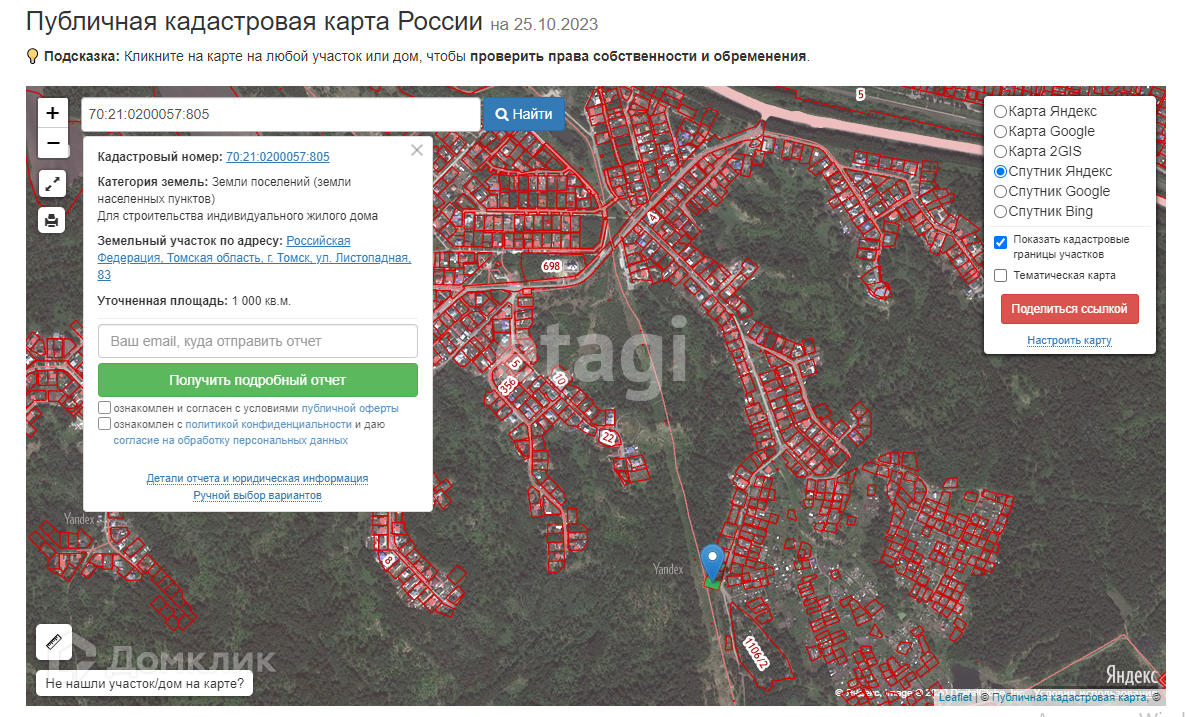This screenshot has height=717, width=1186.
Task: Toggle fullscreen map view icon
Action: pos(52,184)
